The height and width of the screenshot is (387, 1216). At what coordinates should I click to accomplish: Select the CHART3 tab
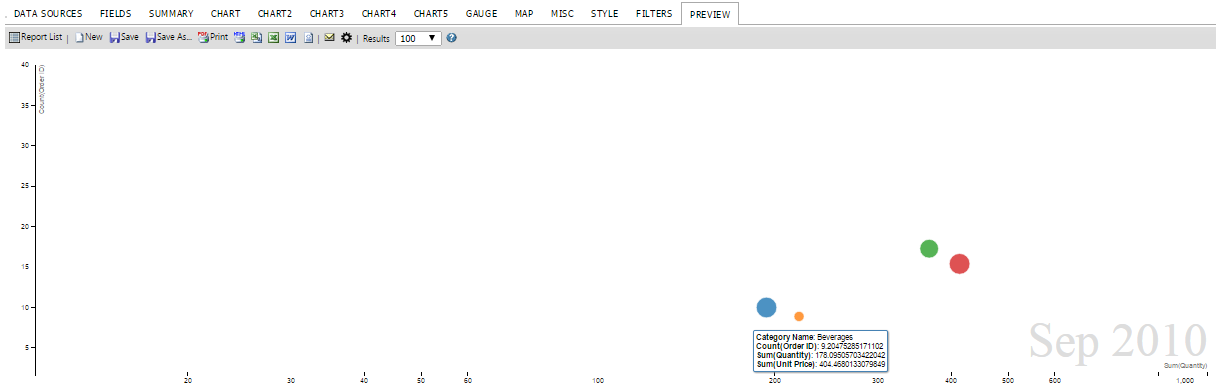pyautogui.click(x=327, y=14)
